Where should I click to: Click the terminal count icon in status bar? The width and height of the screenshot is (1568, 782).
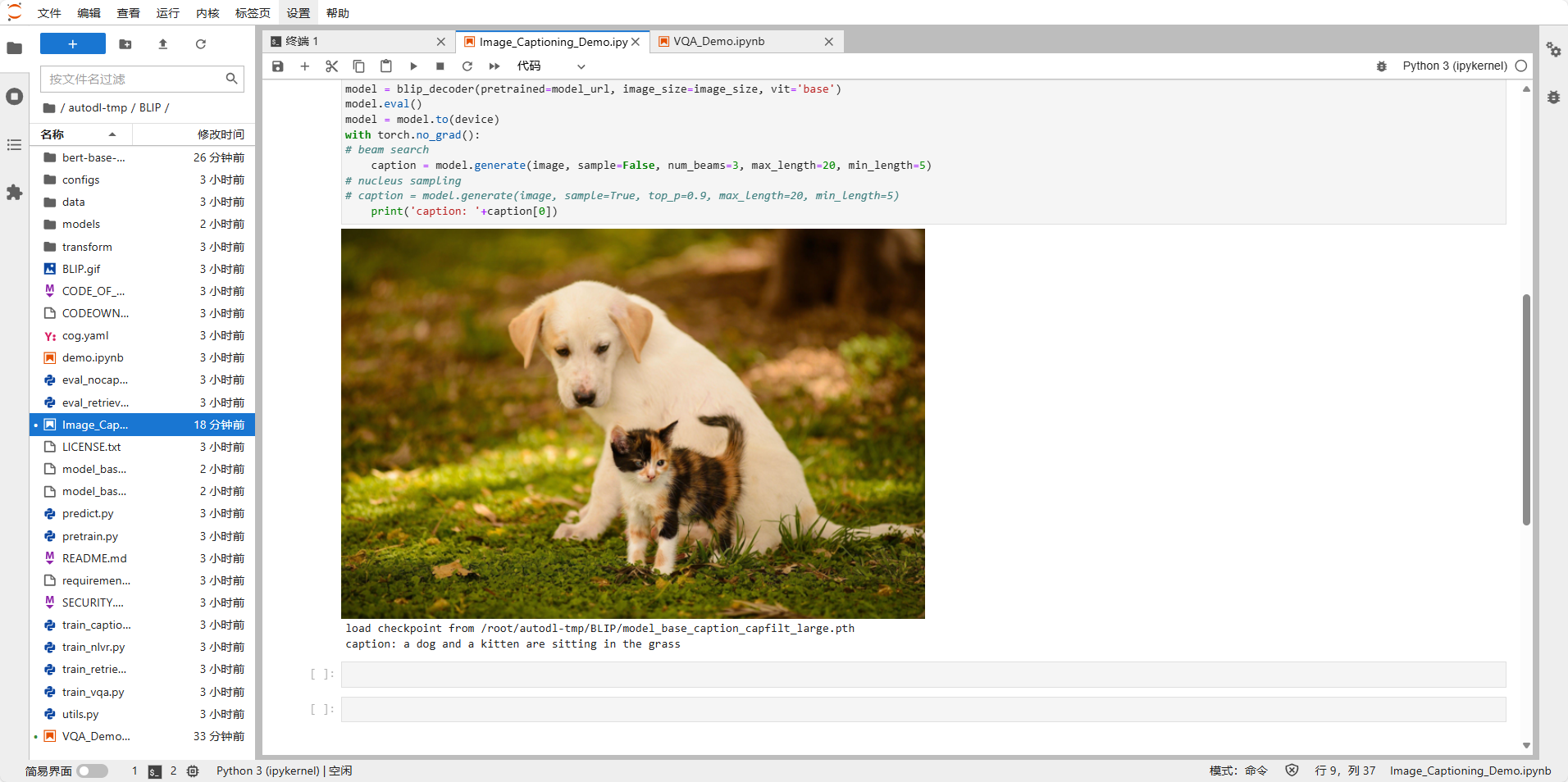(x=155, y=771)
